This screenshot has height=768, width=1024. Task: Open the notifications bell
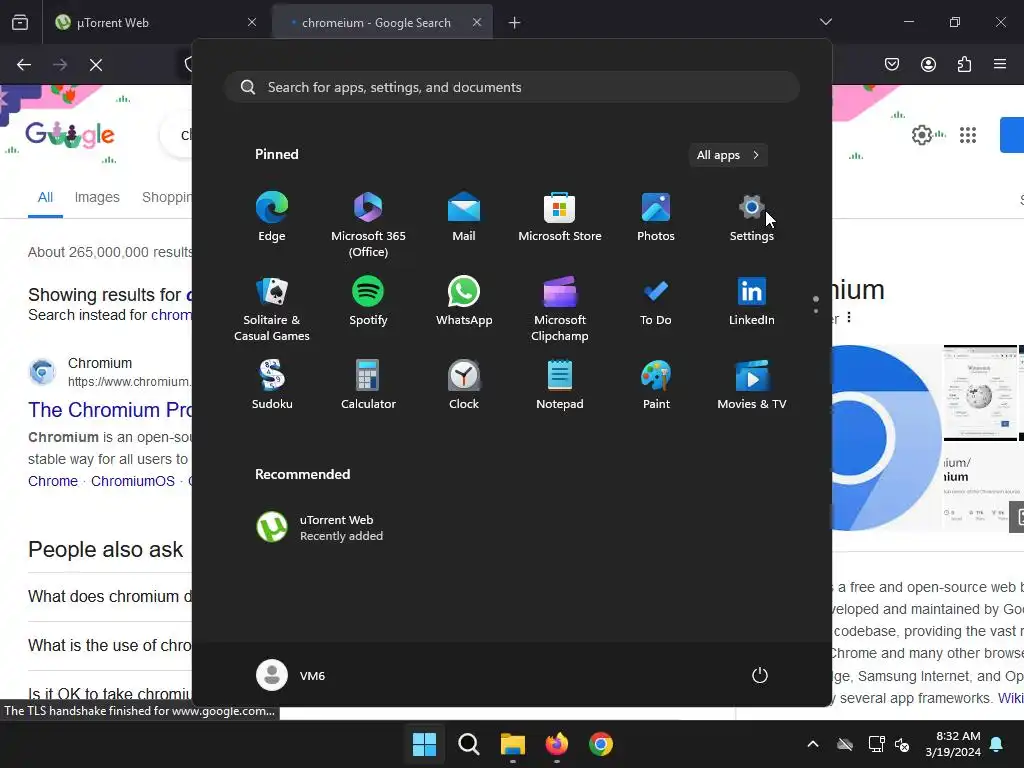pyautogui.click(x=997, y=744)
